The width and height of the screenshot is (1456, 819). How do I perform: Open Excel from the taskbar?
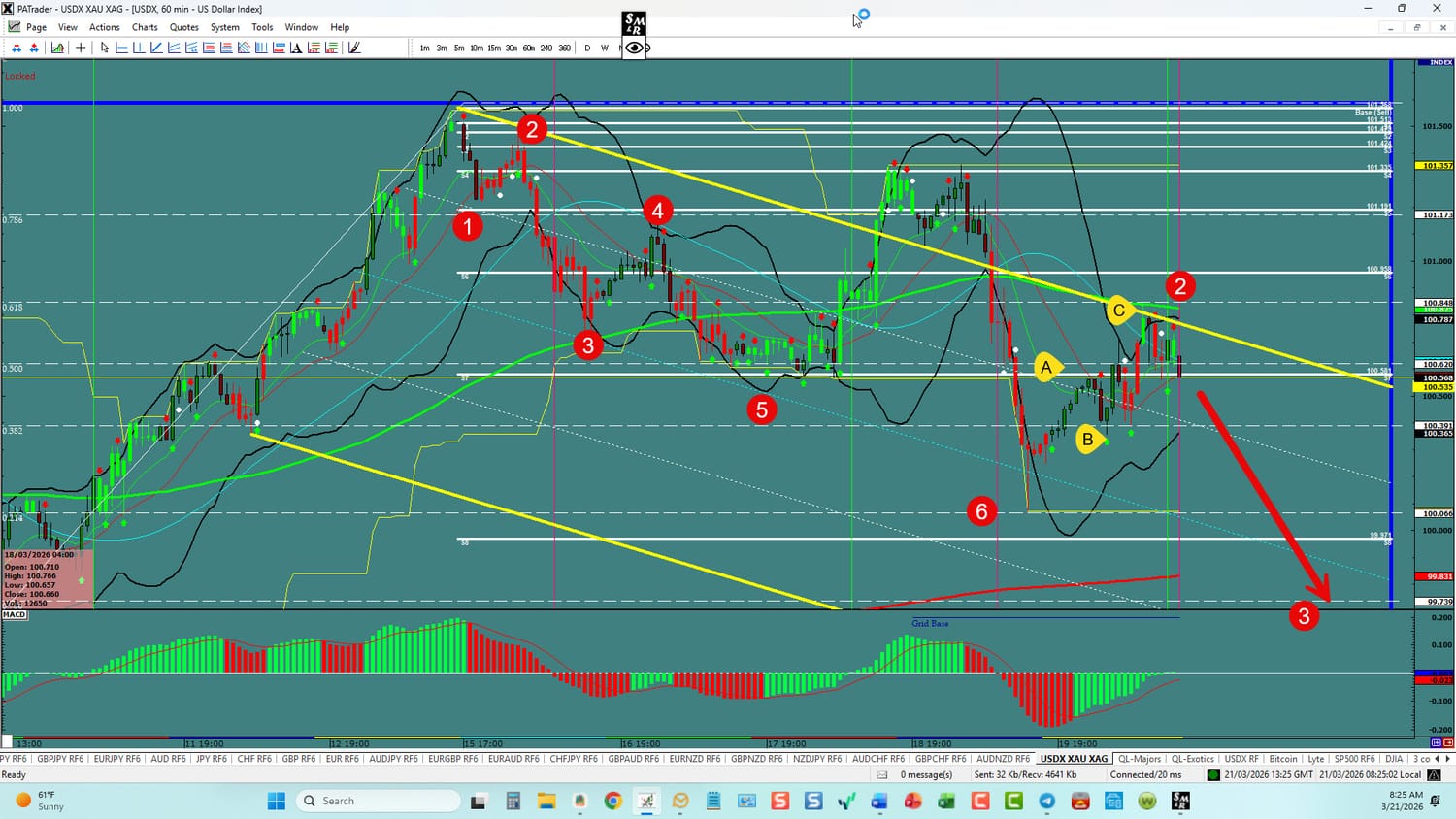coord(946,801)
